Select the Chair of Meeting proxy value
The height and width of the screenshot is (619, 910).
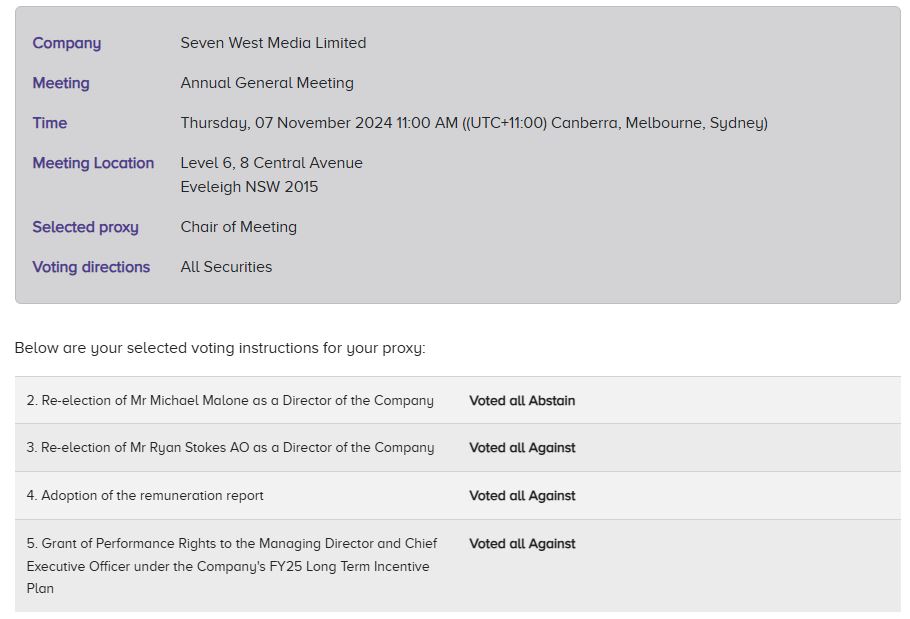tap(239, 227)
